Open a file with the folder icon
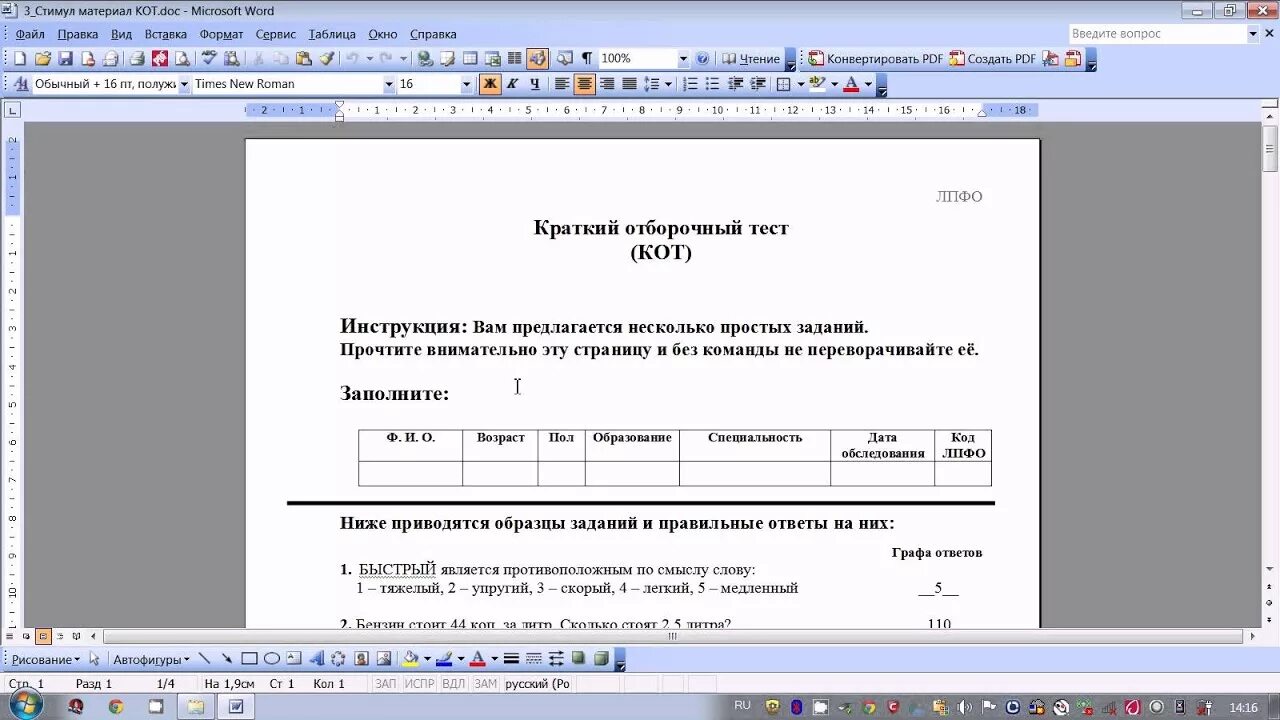1280x720 pixels. click(x=42, y=59)
